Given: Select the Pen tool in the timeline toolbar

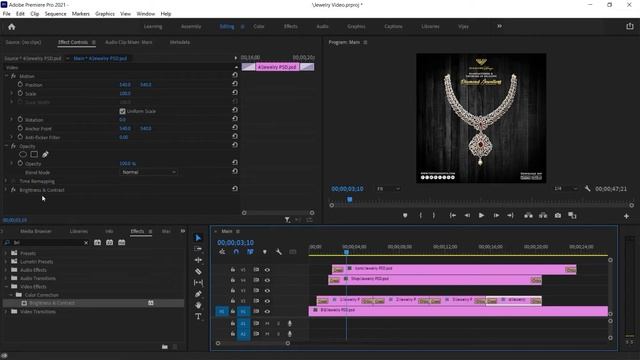Looking at the screenshot, I should coord(198,293).
